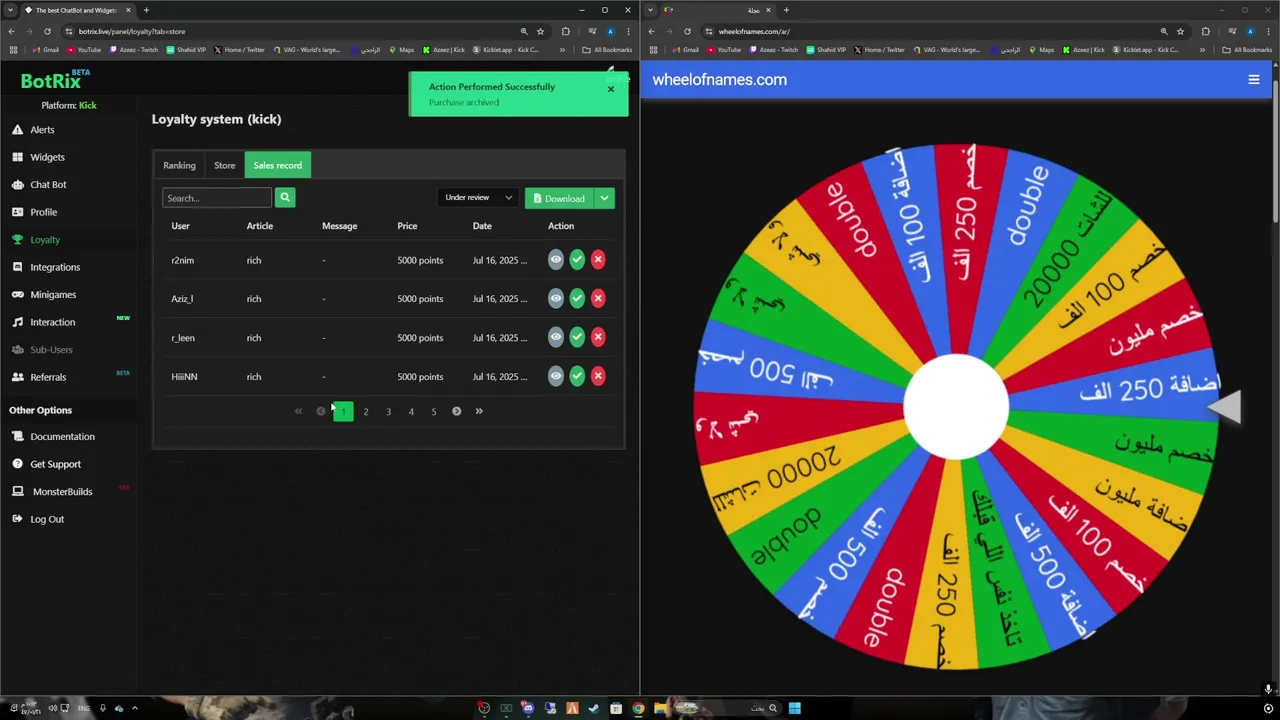
Task: Open new tab in BotRix browser window
Action: point(146,10)
